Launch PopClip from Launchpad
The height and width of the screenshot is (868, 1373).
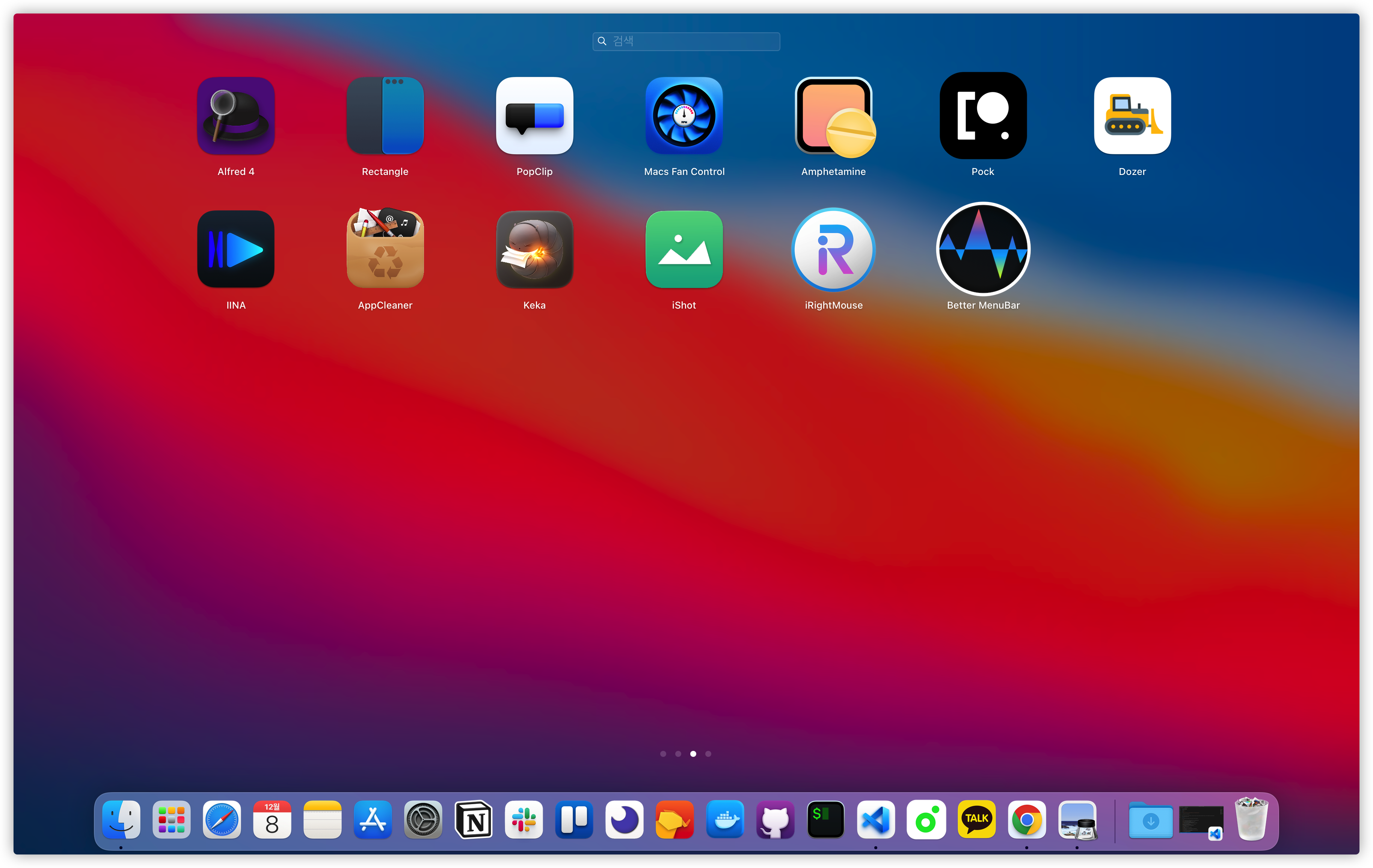534,116
